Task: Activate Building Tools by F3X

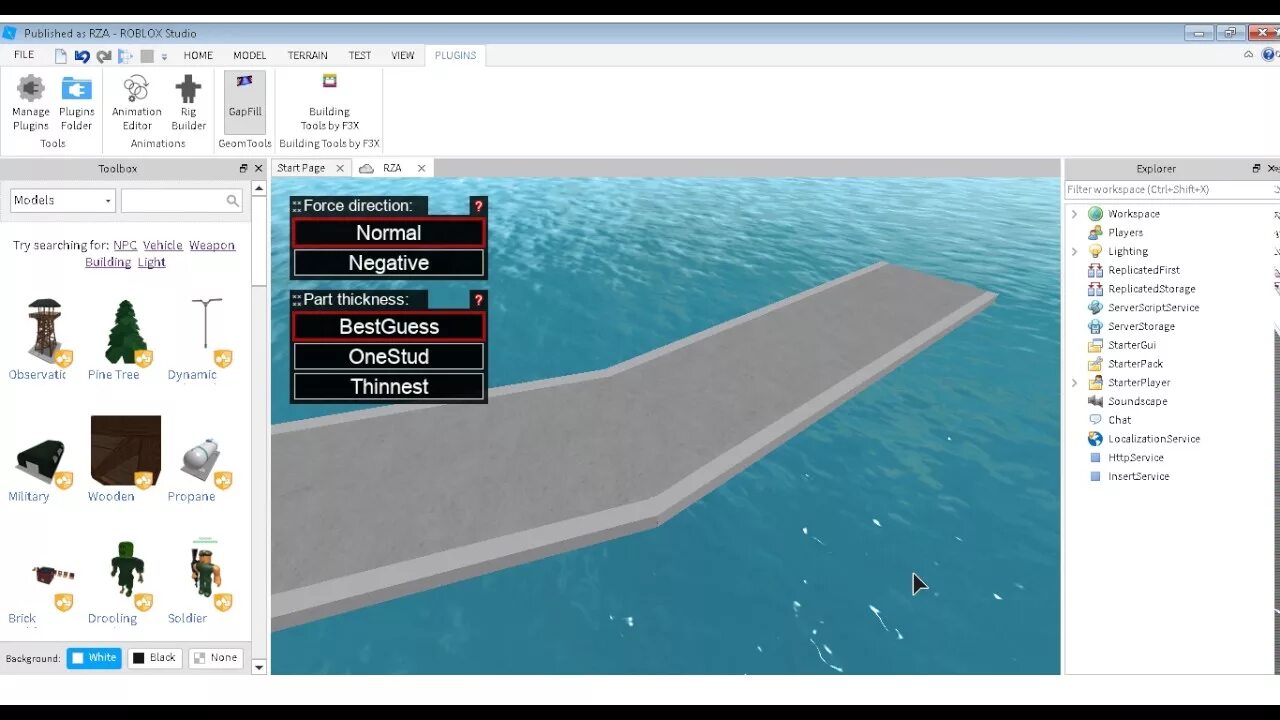Action: pos(329,102)
